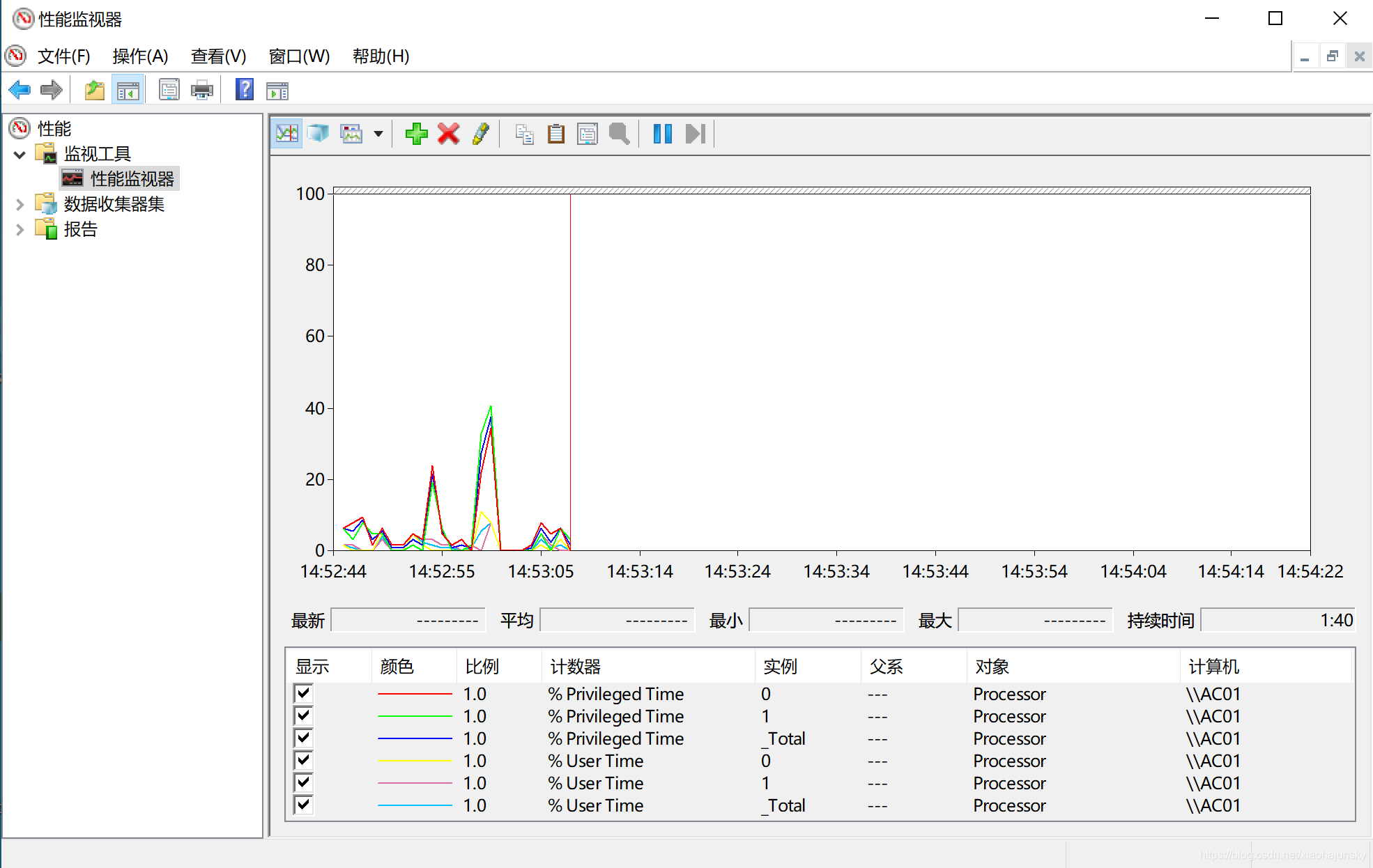Image resolution: width=1373 pixels, height=868 pixels.
Task: Click the green plus Add counter icon
Action: pyautogui.click(x=416, y=134)
